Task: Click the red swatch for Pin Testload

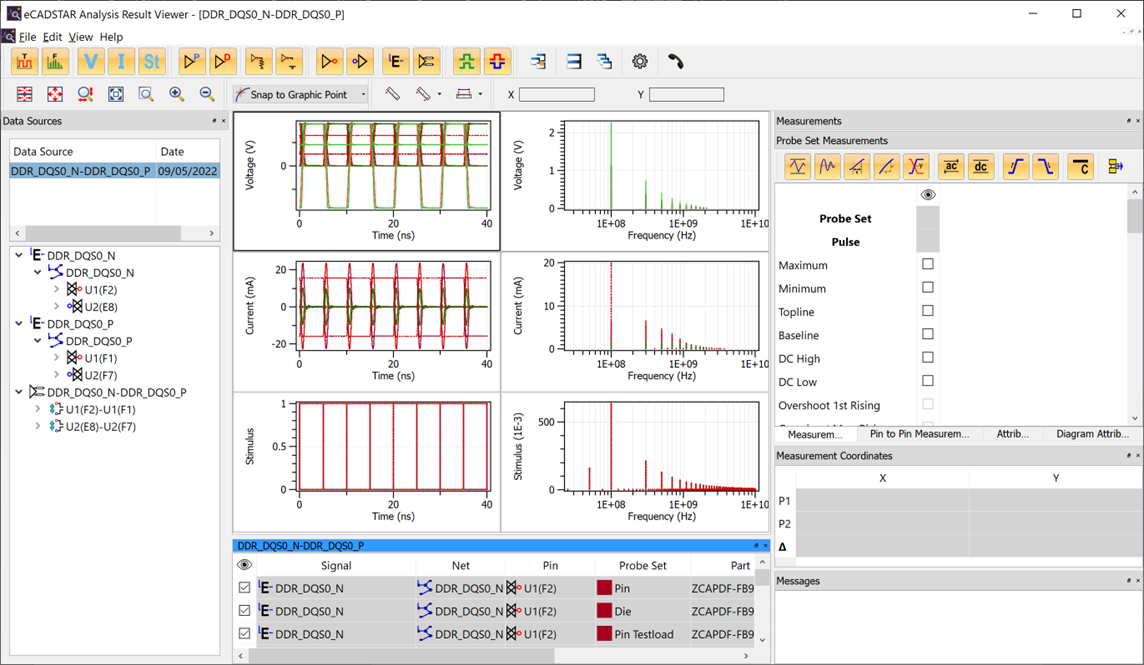Action: coord(604,634)
